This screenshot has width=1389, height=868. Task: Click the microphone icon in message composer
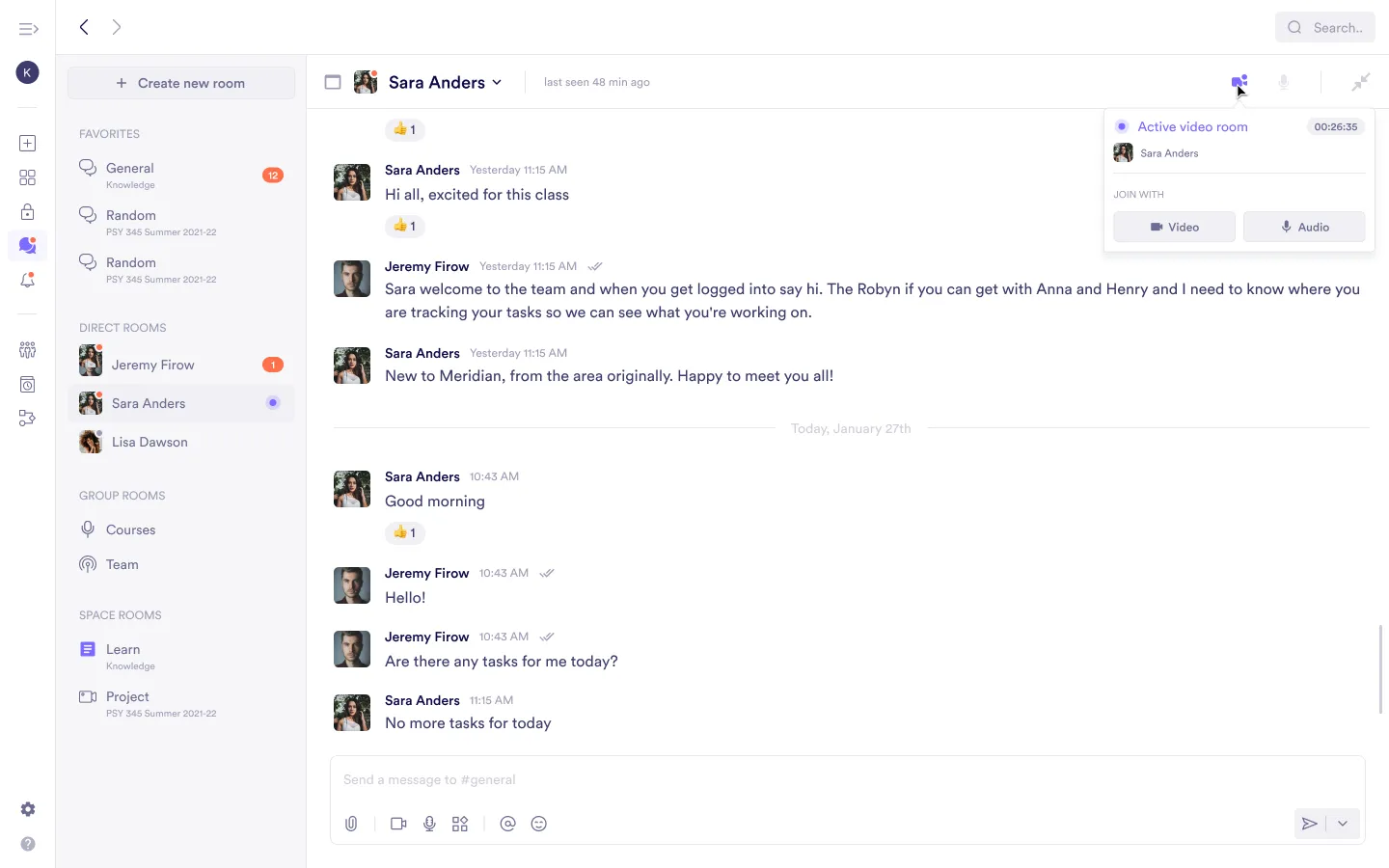[429, 824]
